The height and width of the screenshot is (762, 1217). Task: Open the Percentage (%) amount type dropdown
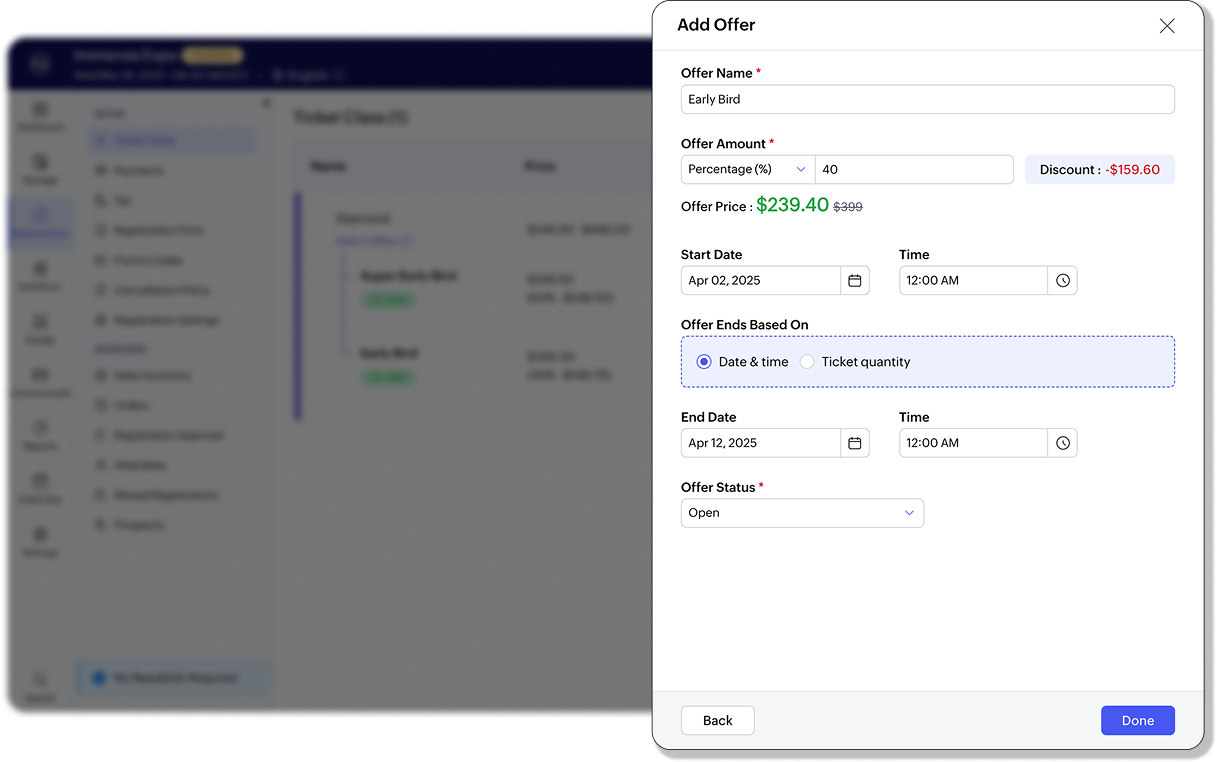pos(748,170)
